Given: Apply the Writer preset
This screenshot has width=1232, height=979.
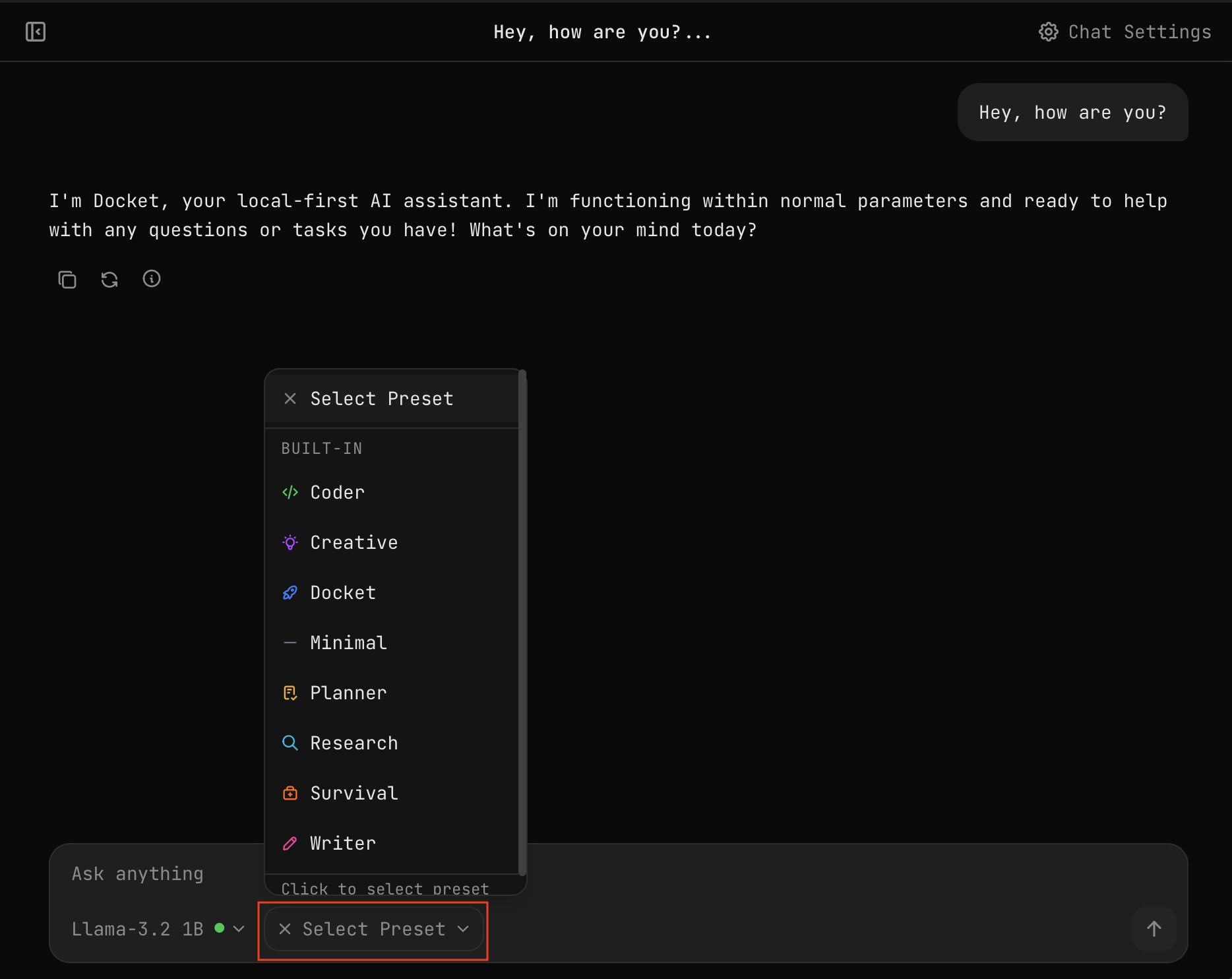Looking at the screenshot, I should tap(343, 843).
